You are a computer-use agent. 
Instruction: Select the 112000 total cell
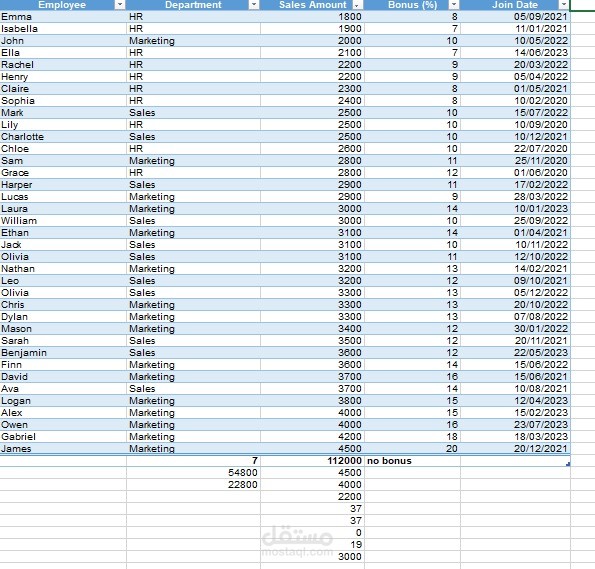(x=312, y=461)
